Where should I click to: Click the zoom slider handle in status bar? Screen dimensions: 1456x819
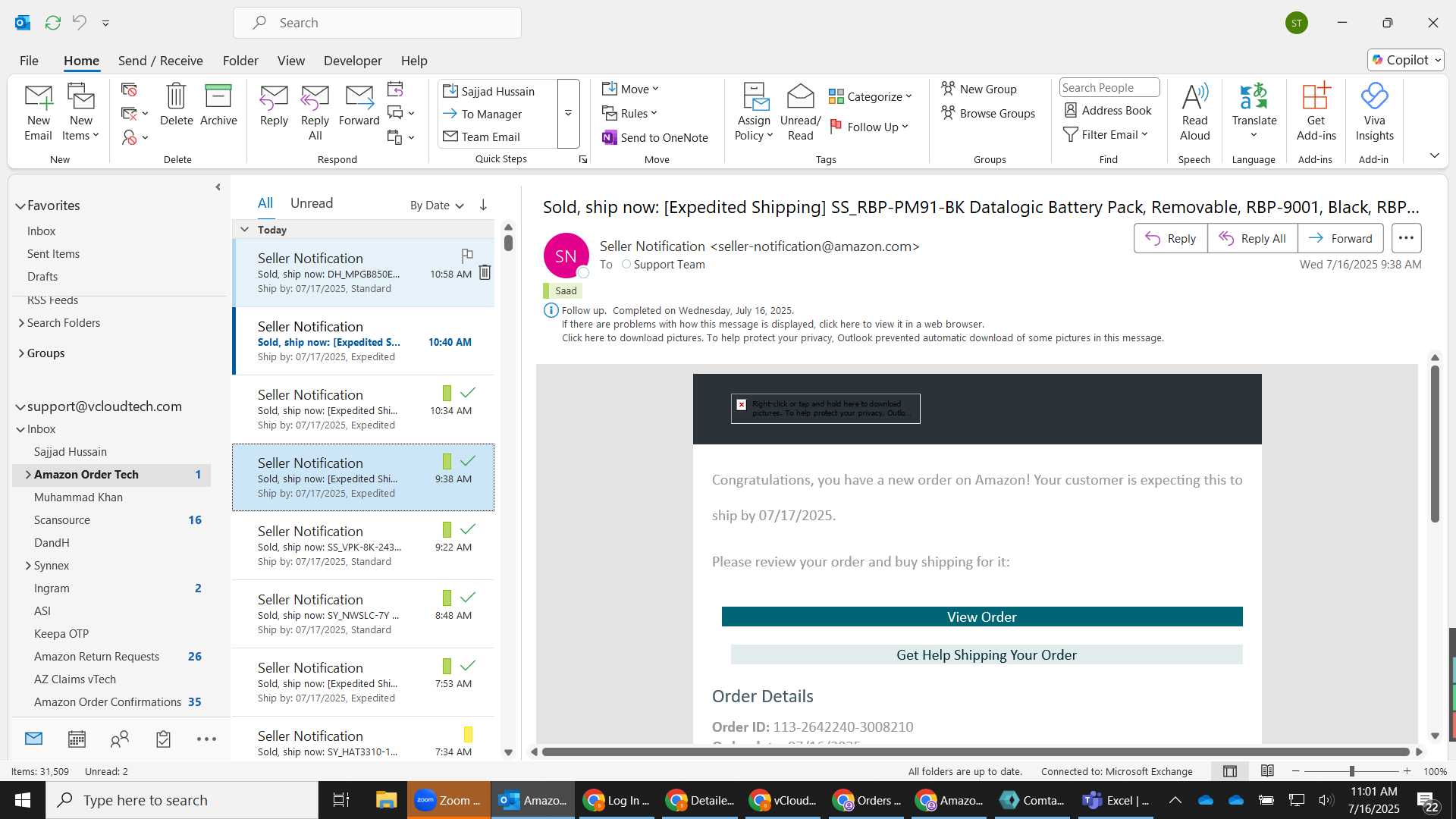(x=1351, y=771)
